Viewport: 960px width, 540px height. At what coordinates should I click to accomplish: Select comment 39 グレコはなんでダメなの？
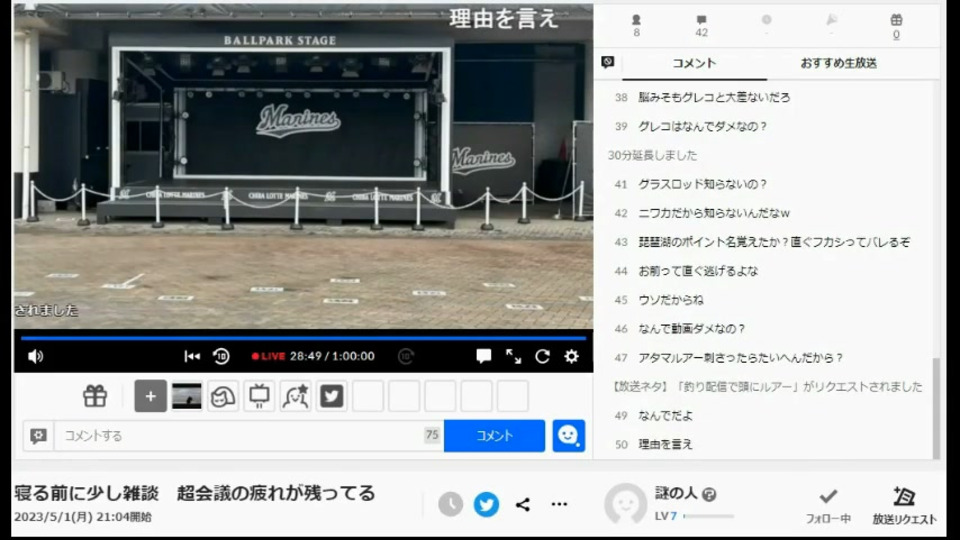703,126
